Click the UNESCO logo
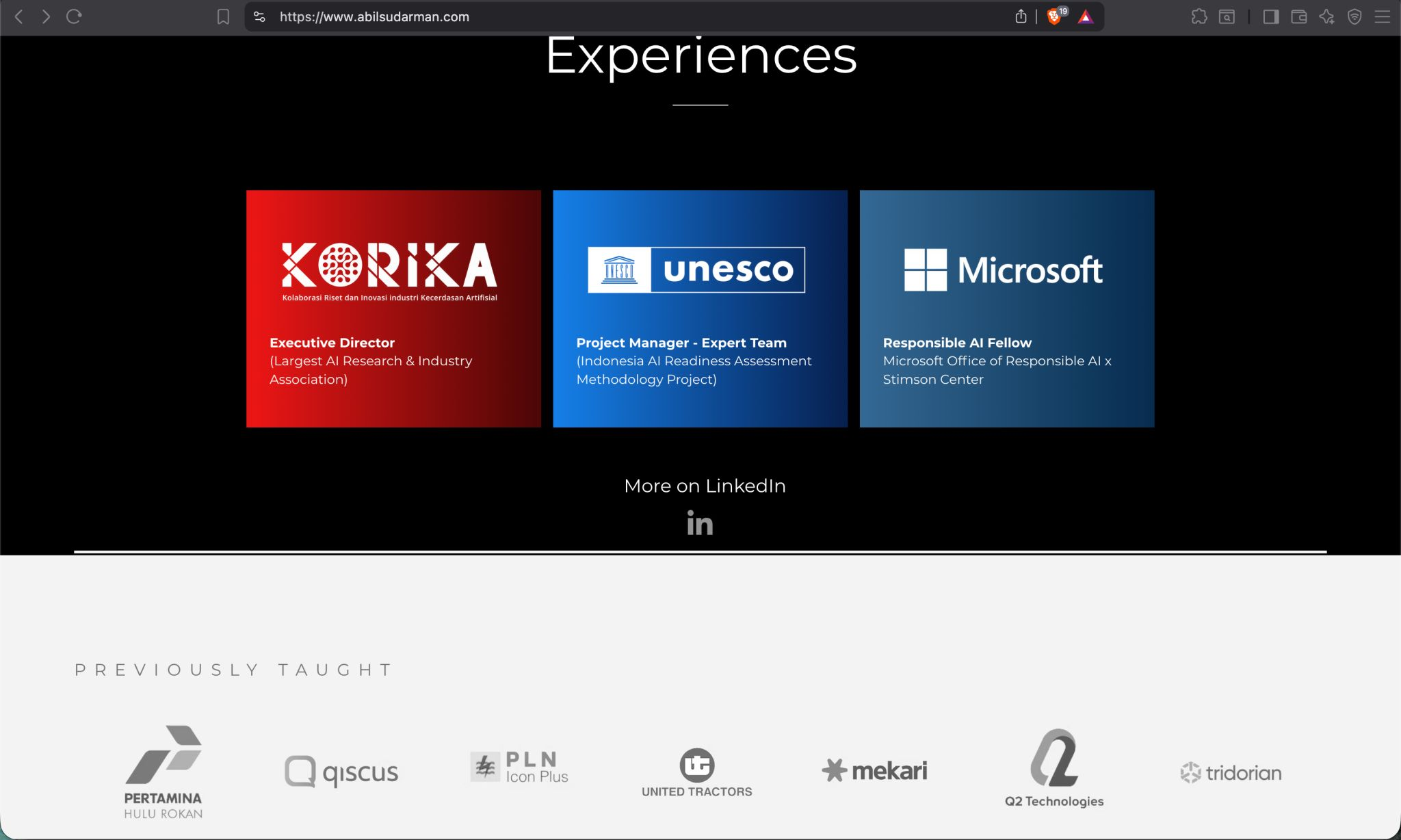This screenshot has width=1401, height=840. coord(696,270)
